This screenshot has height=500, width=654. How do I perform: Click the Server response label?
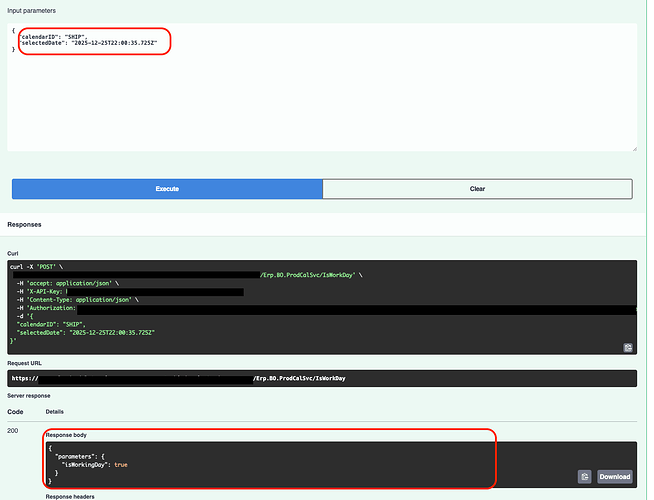pyautogui.click(x=29, y=396)
